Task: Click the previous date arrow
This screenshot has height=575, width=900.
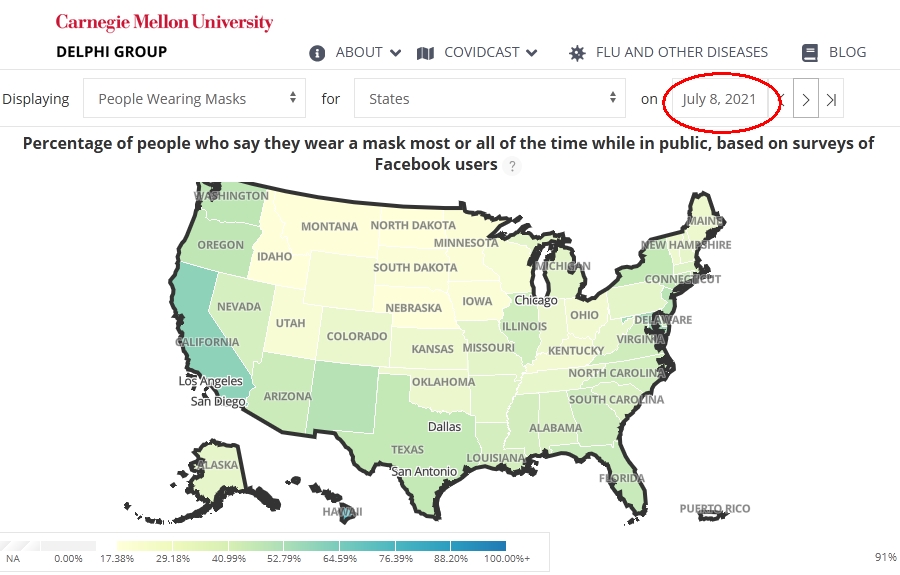Action: (x=781, y=99)
